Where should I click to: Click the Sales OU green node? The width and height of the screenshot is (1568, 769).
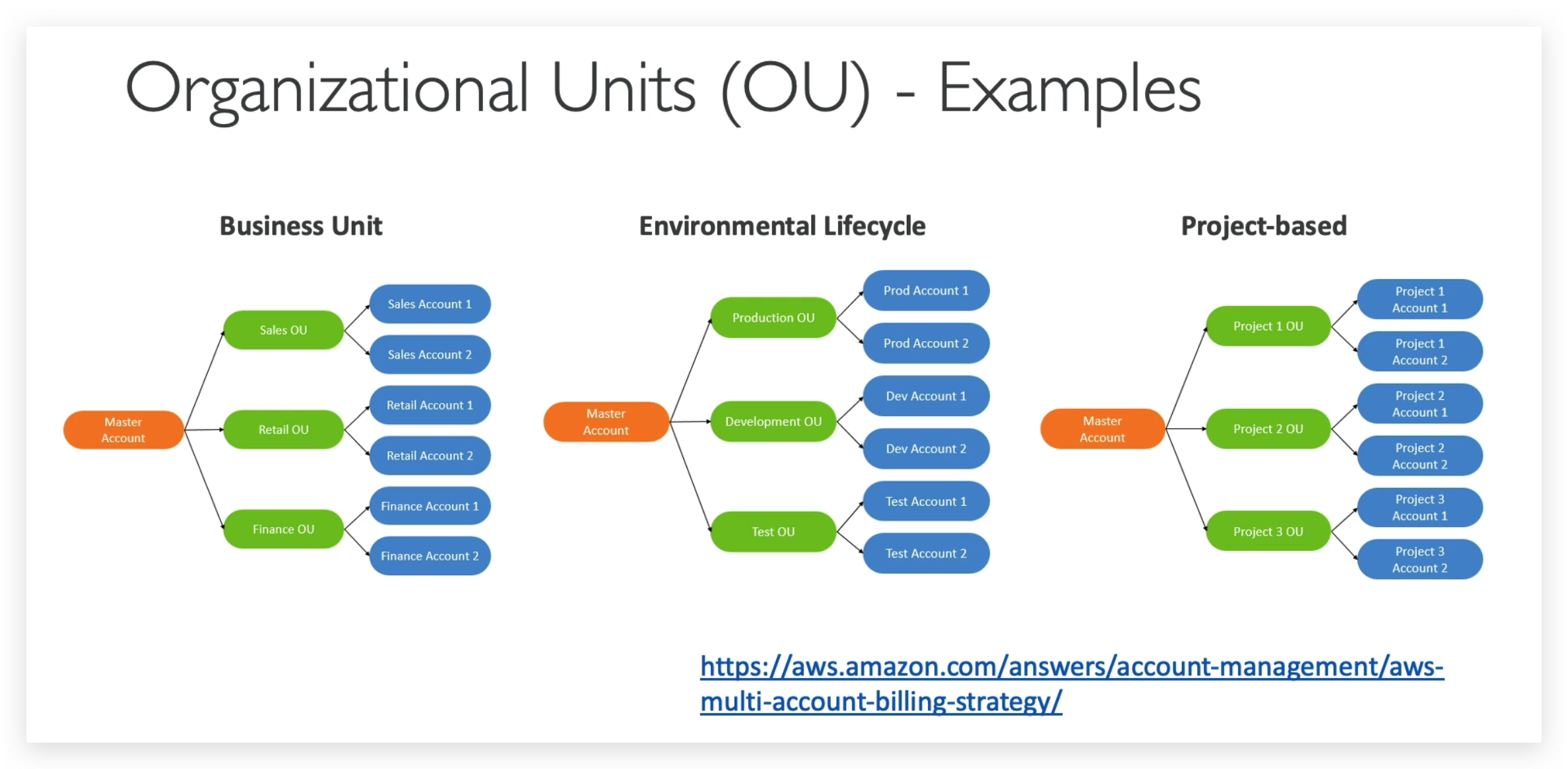tap(284, 330)
